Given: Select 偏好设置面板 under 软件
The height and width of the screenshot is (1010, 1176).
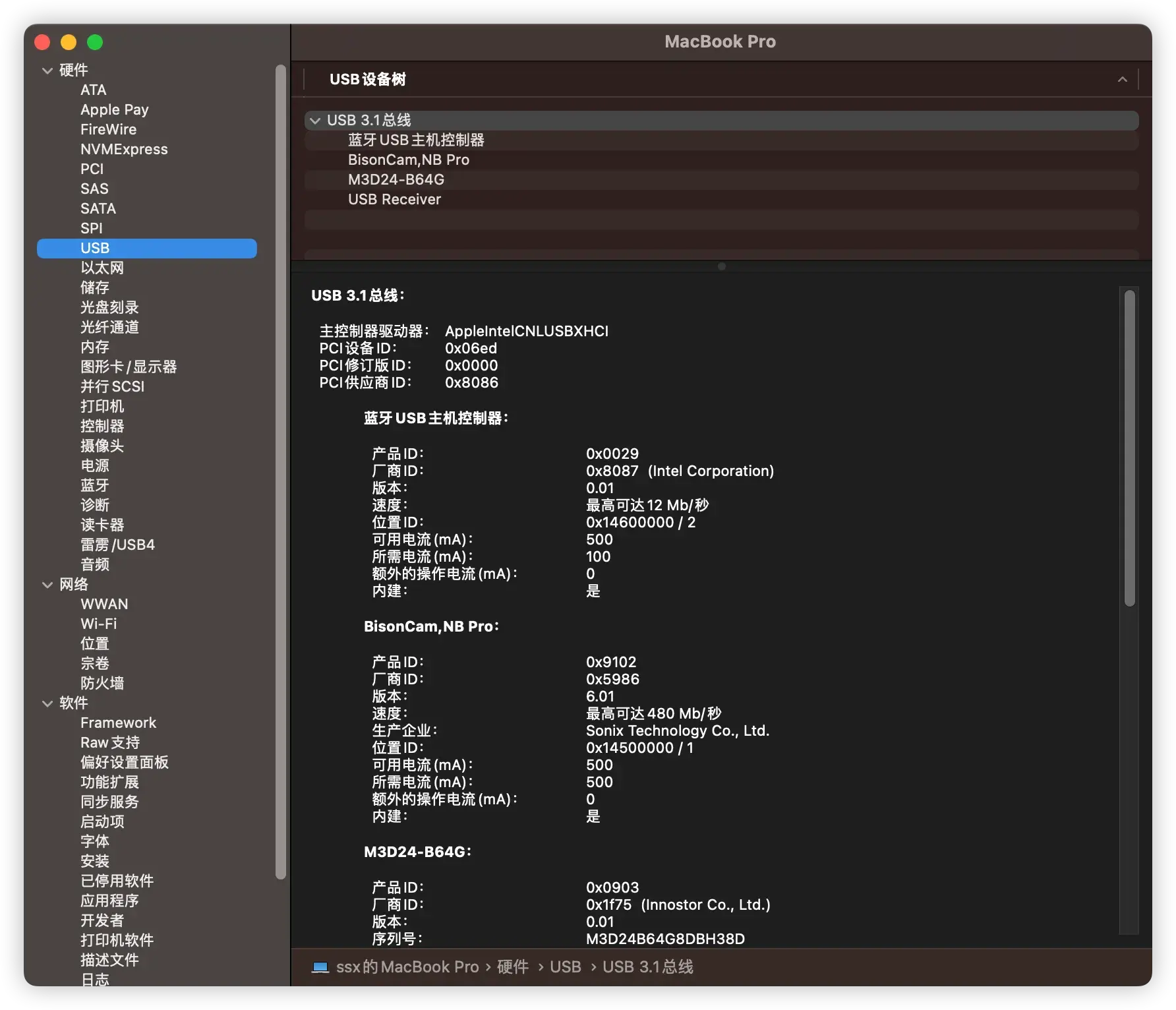Looking at the screenshot, I should tap(125, 762).
